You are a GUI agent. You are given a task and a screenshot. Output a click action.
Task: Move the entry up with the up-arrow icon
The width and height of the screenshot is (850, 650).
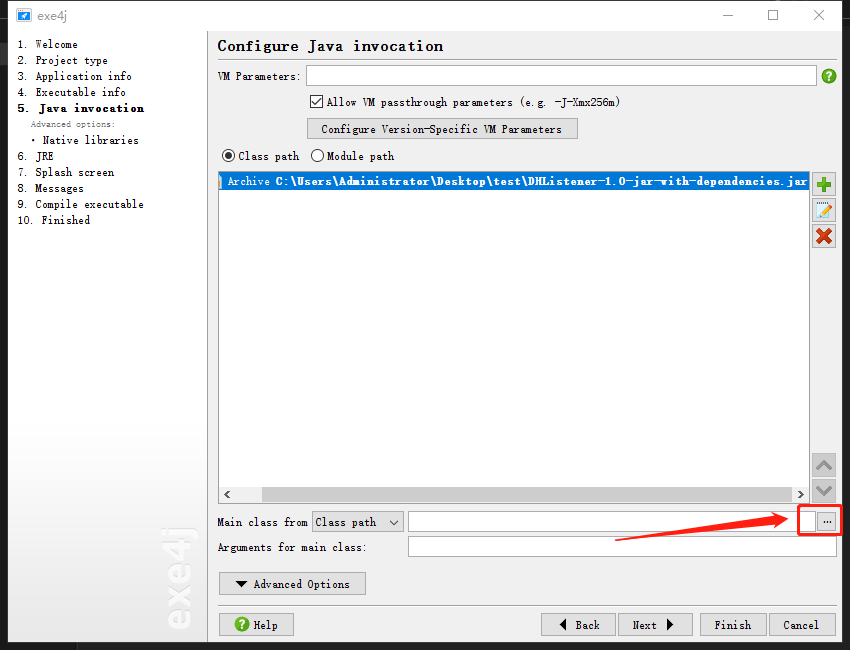tap(823, 465)
